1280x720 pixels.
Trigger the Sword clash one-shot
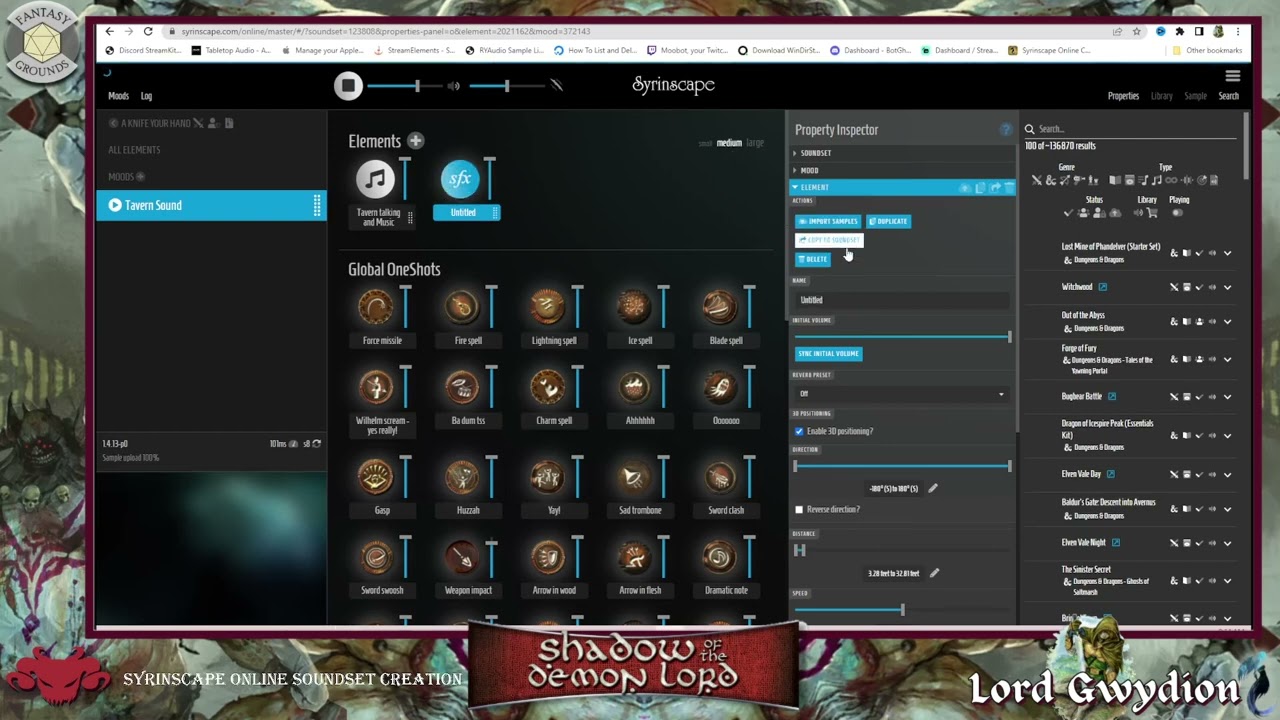(x=720, y=478)
